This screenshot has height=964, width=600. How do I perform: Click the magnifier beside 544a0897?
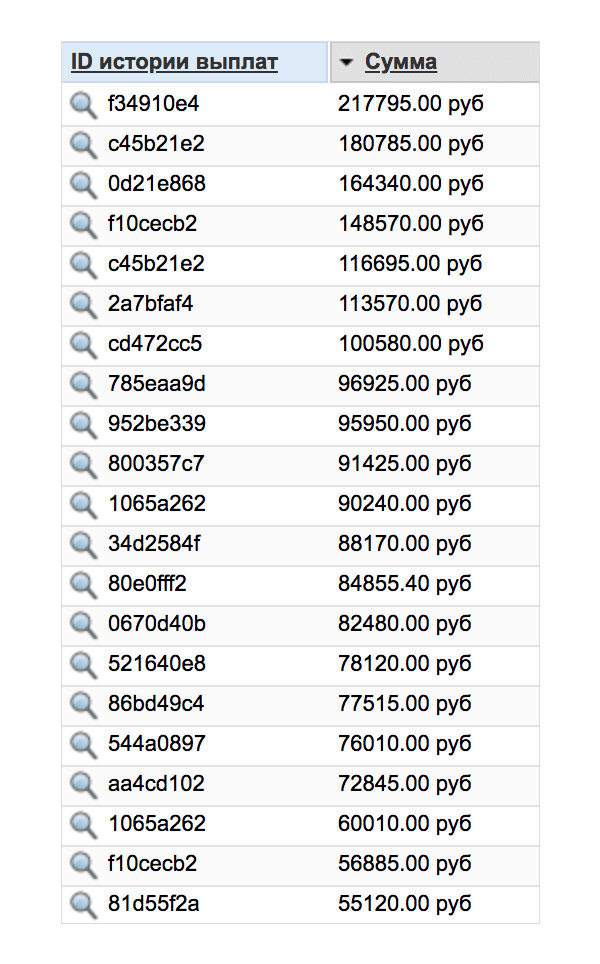[82, 744]
